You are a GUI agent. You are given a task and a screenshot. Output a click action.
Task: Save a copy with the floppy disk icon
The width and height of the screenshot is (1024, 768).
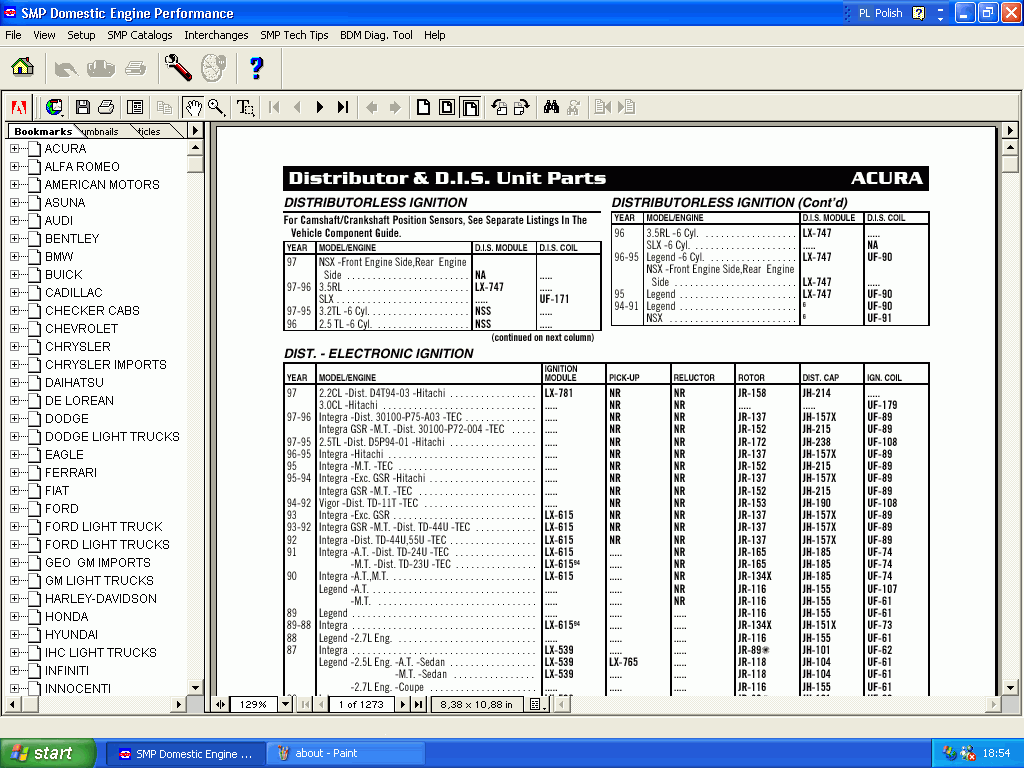point(82,107)
